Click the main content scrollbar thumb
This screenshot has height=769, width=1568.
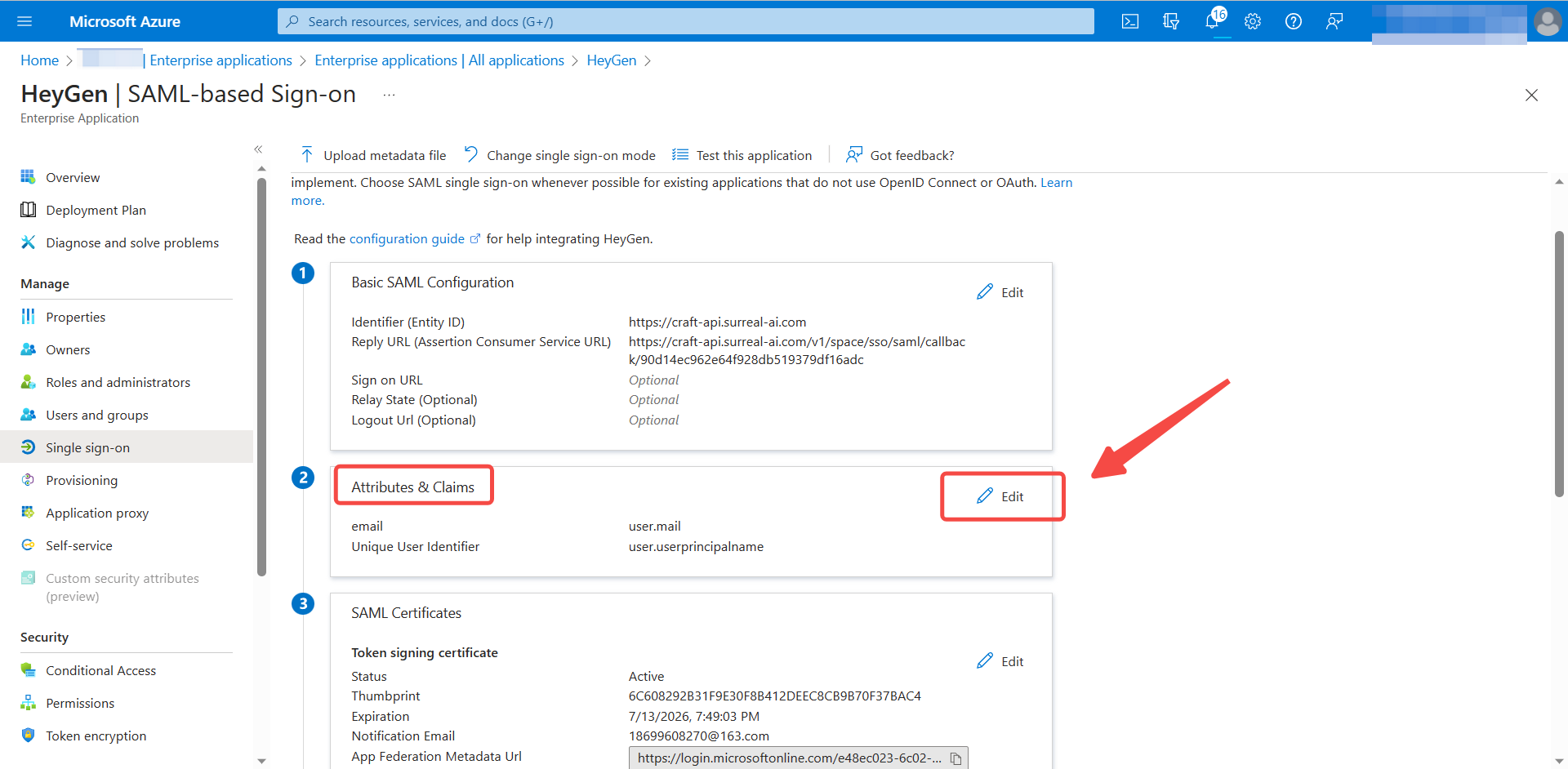click(x=1559, y=364)
